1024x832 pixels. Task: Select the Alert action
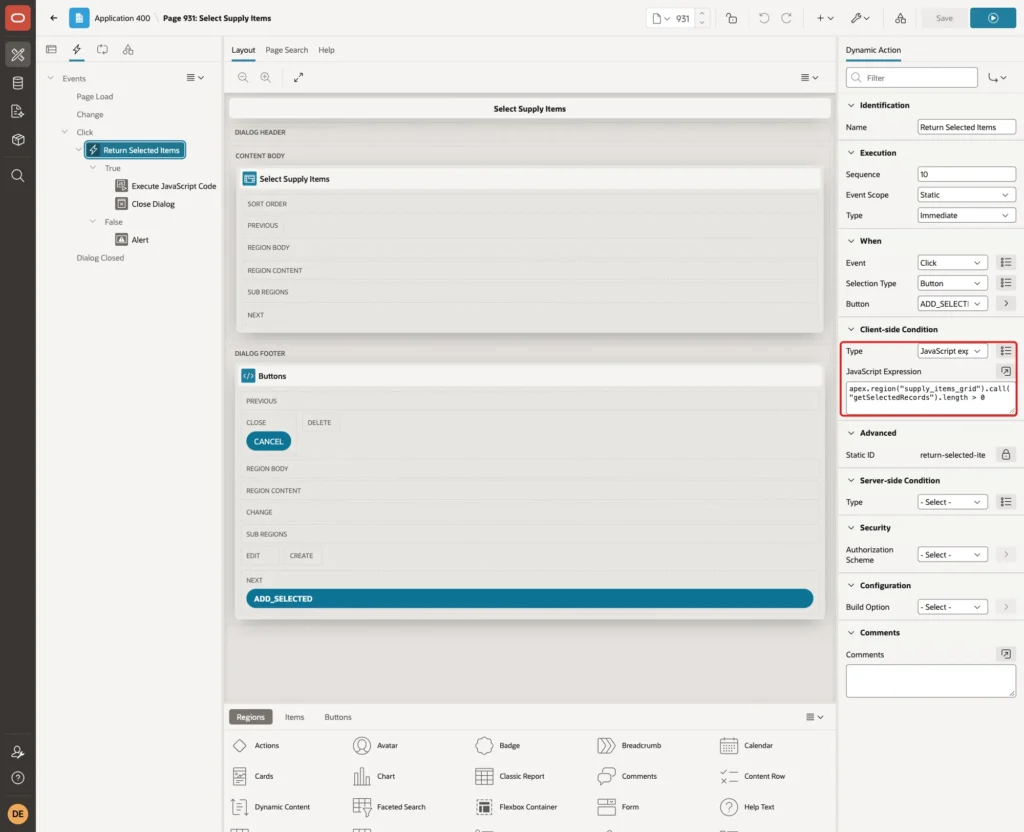pyautogui.click(x=132, y=240)
